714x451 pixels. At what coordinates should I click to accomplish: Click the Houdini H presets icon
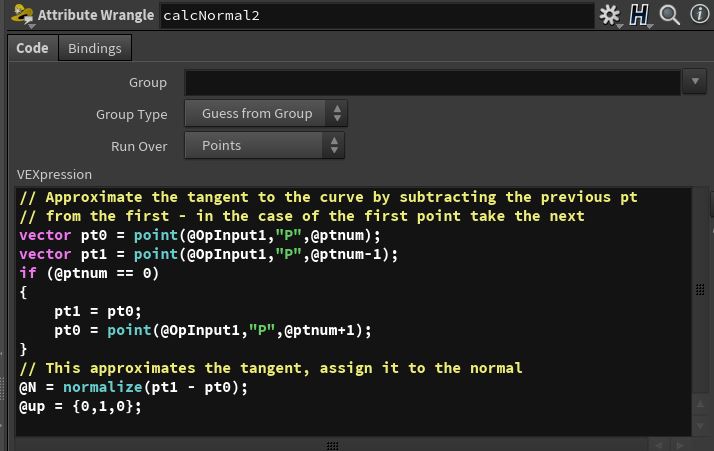[x=638, y=15]
